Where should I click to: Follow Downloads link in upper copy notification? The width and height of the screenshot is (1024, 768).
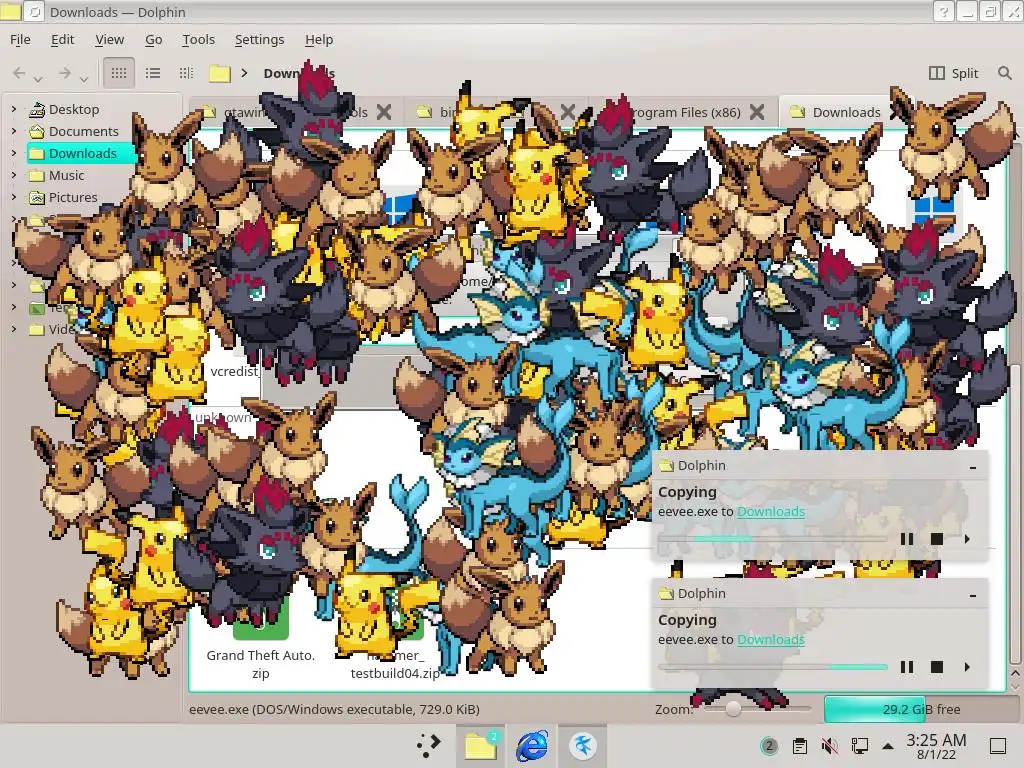pyautogui.click(x=771, y=511)
